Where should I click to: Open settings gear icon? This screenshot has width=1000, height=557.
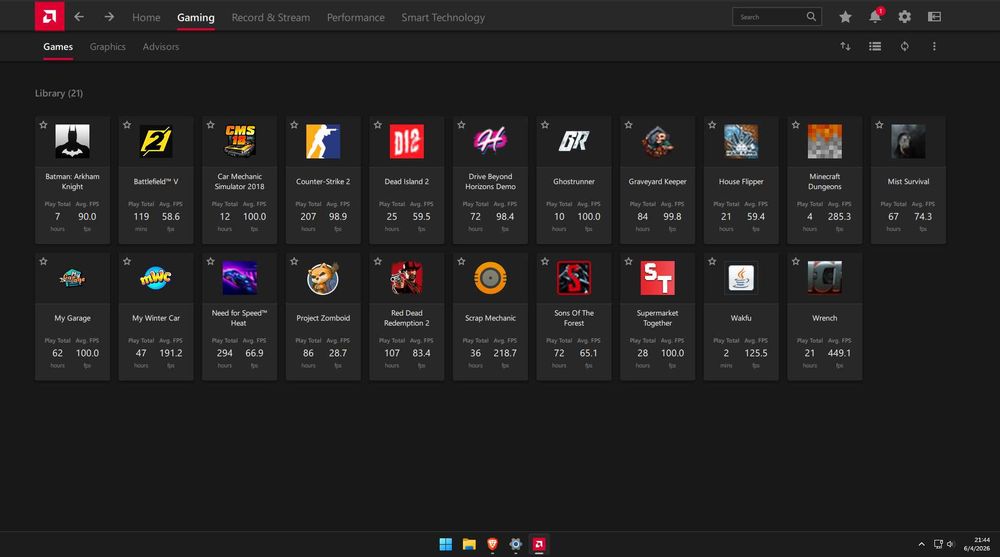tap(904, 17)
